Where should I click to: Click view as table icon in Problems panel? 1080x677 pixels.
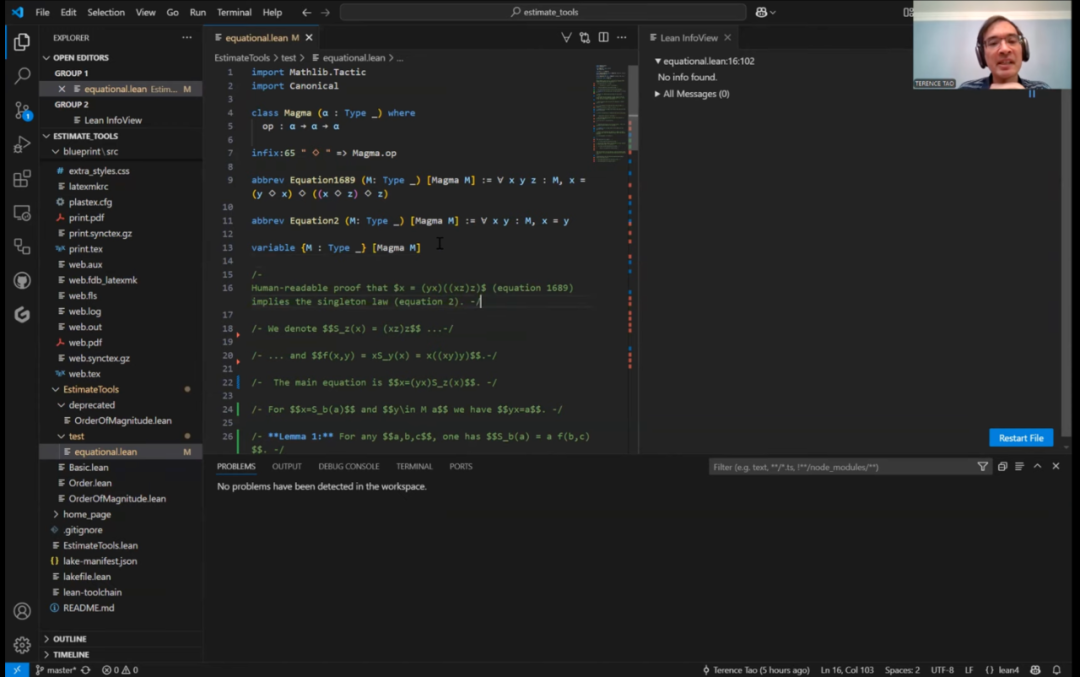tap(1019, 466)
